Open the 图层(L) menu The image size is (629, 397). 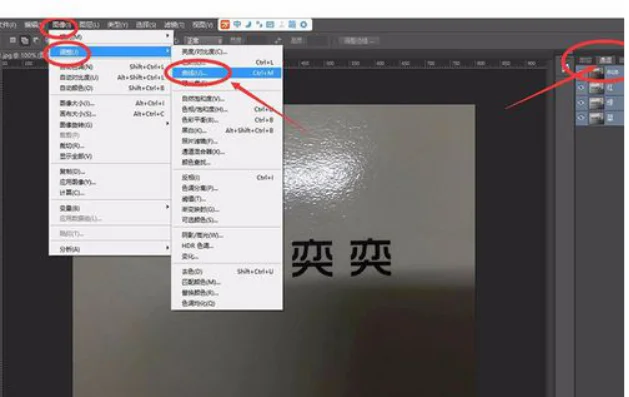click(89, 25)
